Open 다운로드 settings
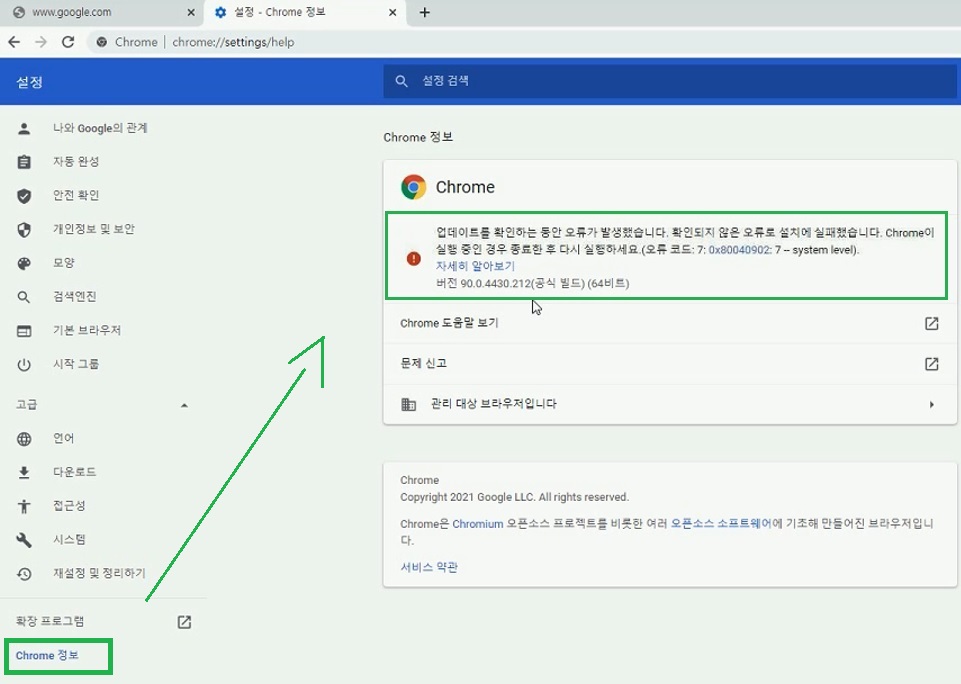961x684 pixels. pos(75,472)
